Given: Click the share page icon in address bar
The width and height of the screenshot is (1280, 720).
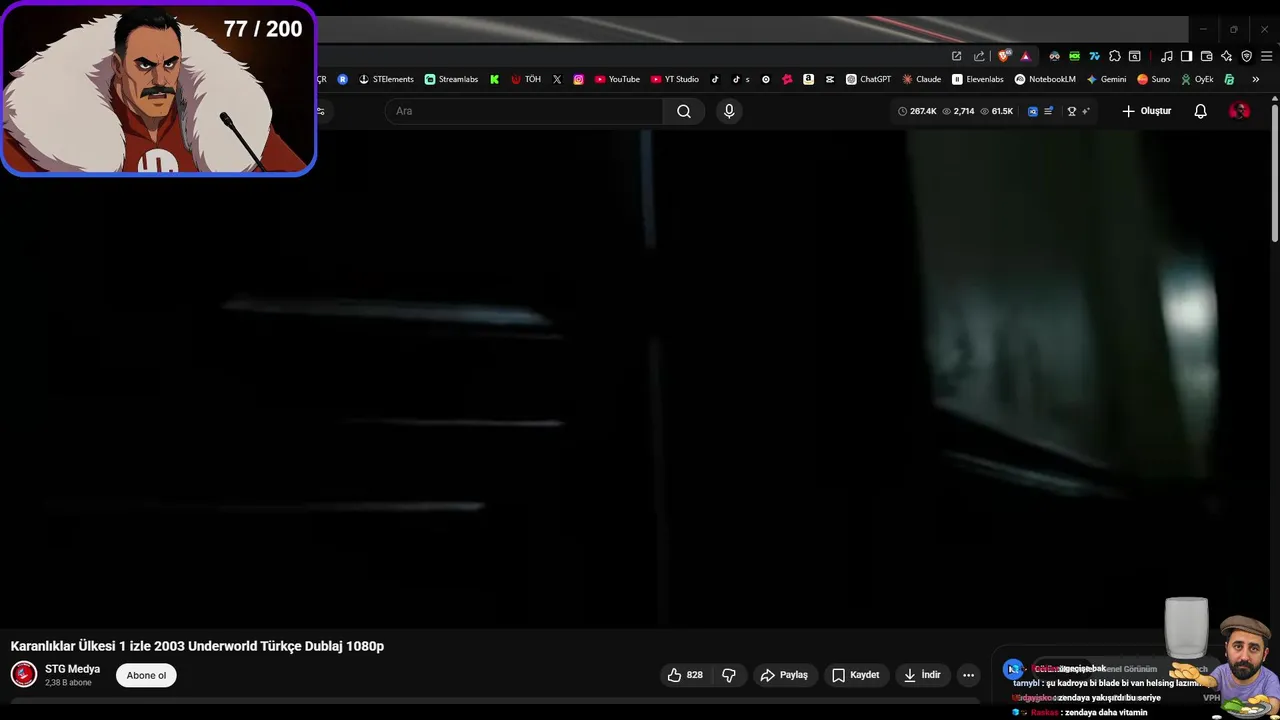Looking at the screenshot, I should coord(979,56).
